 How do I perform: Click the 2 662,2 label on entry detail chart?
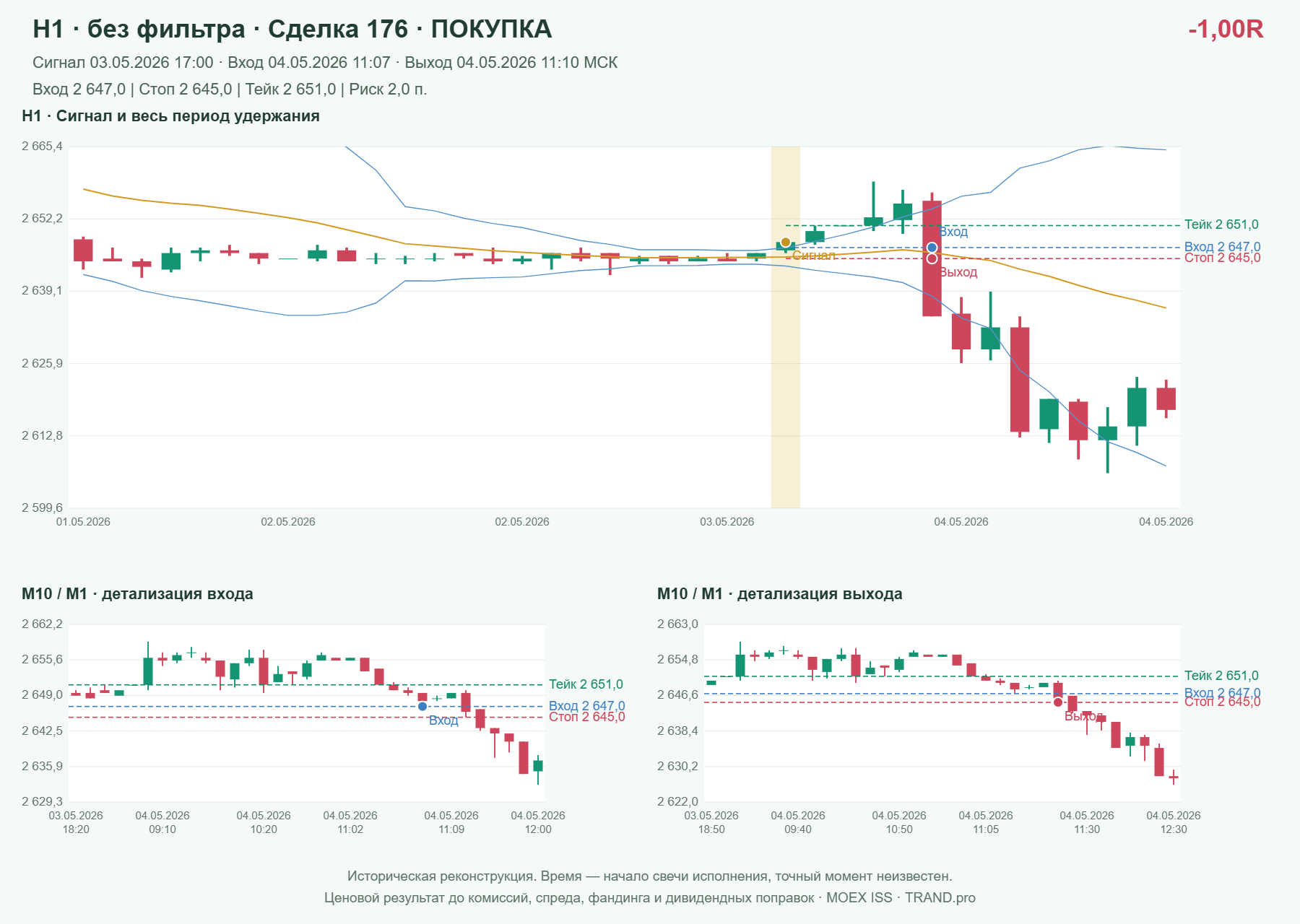pos(42,624)
